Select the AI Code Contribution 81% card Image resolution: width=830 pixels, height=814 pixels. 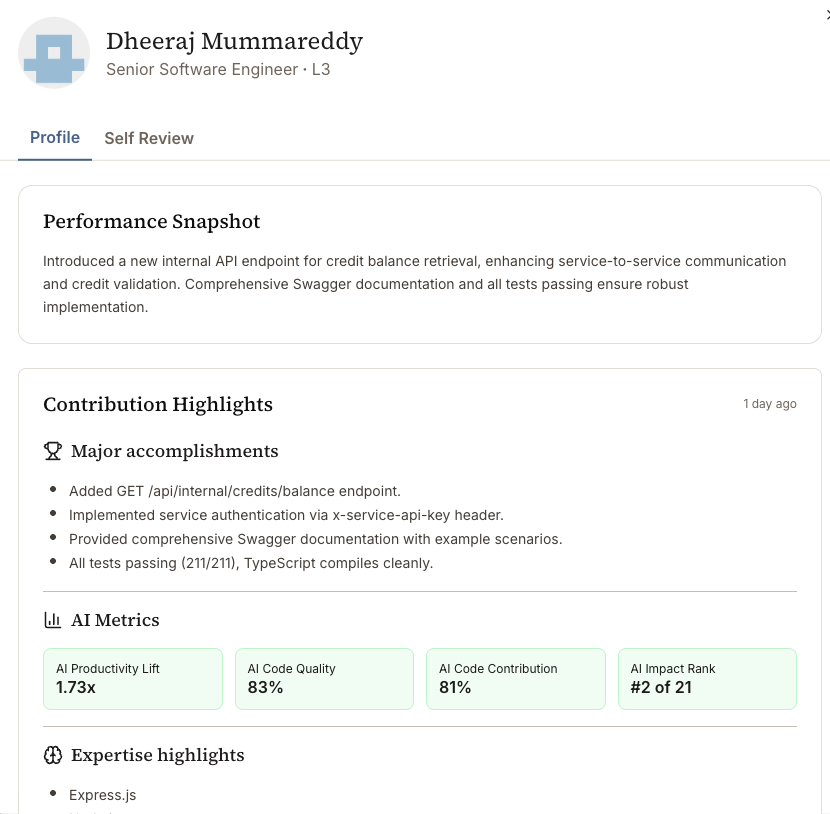pyautogui.click(x=516, y=679)
